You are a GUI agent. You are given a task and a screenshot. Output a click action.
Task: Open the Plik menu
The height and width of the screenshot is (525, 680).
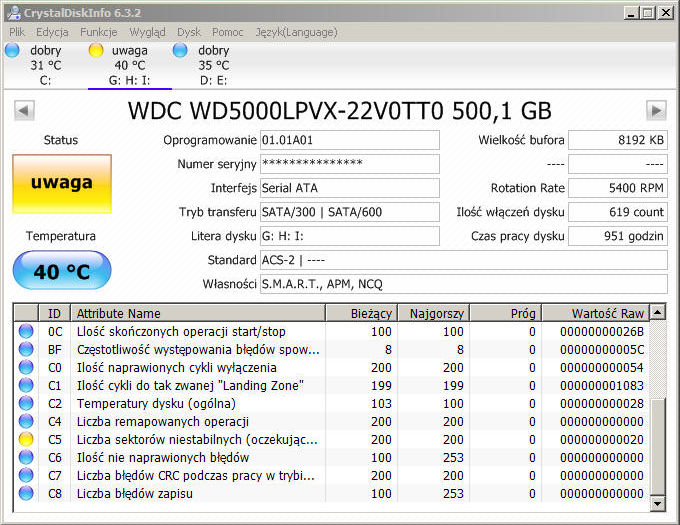point(17,32)
